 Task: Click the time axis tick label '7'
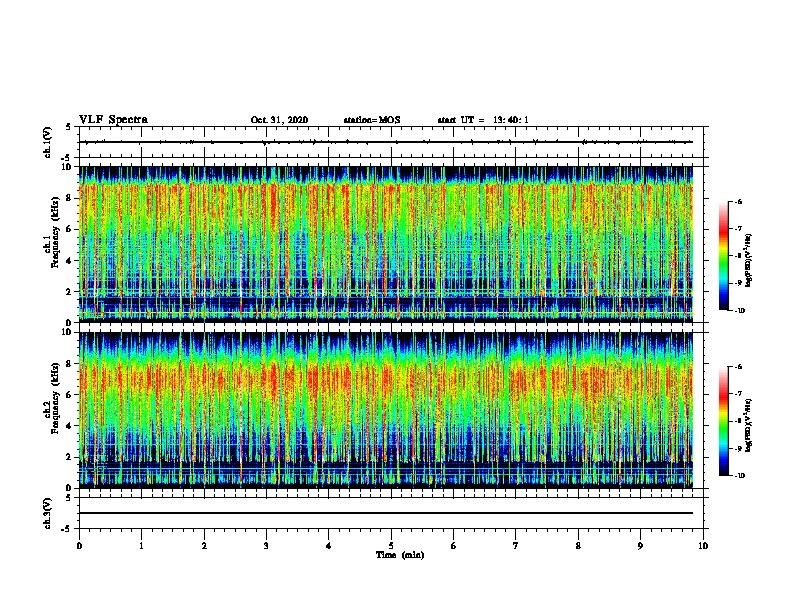516,546
